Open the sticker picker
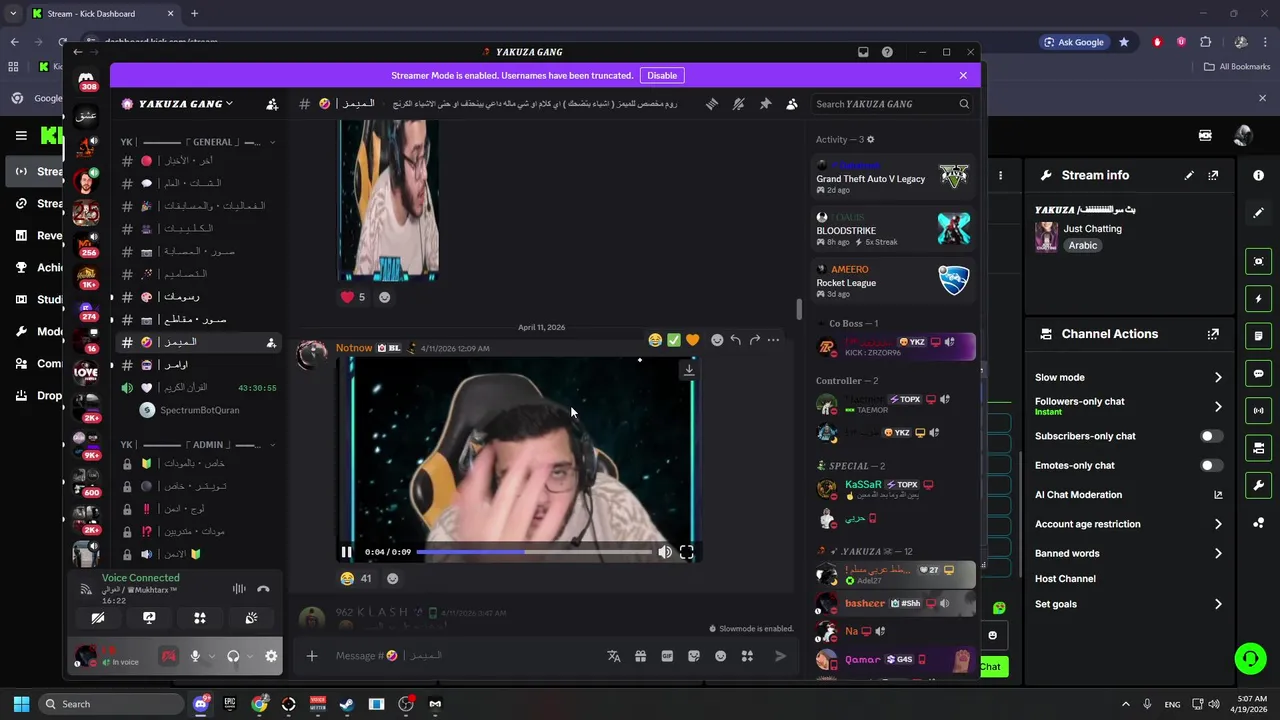This screenshot has height=720, width=1280. pyautogui.click(x=694, y=656)
